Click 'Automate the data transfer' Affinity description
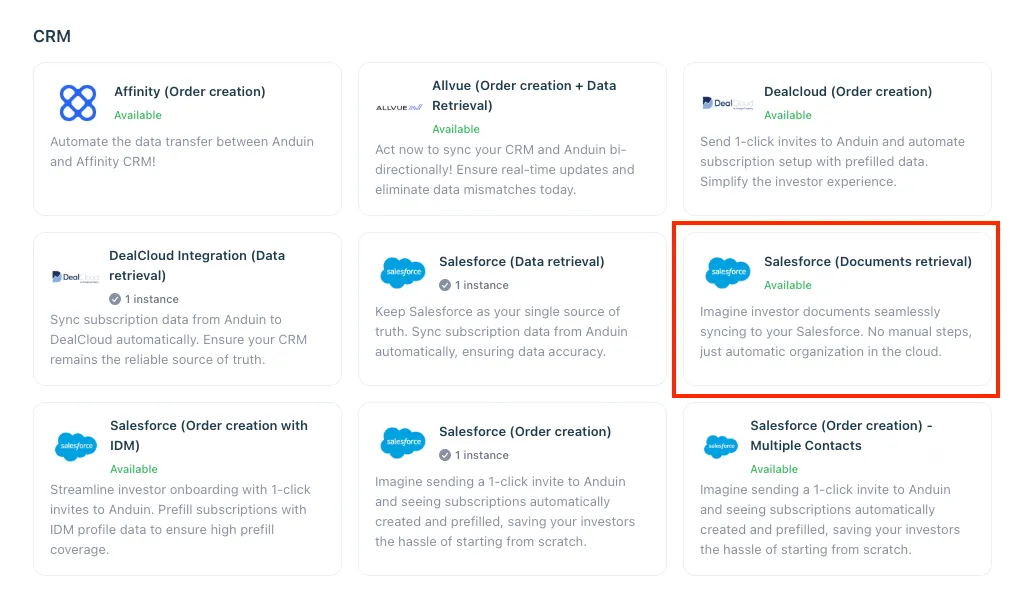 182,152
